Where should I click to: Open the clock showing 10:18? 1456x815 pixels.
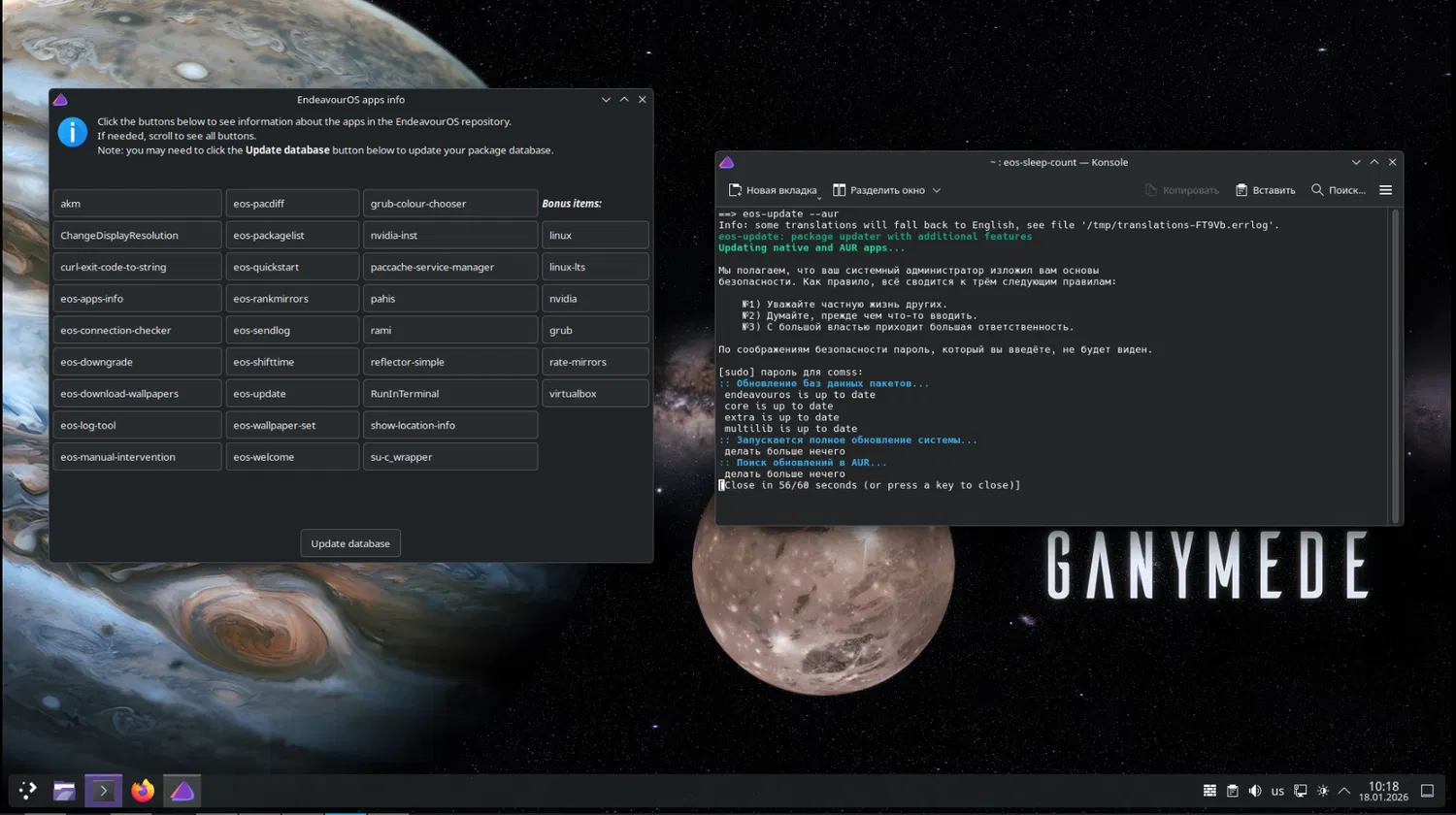point(1383,791)
